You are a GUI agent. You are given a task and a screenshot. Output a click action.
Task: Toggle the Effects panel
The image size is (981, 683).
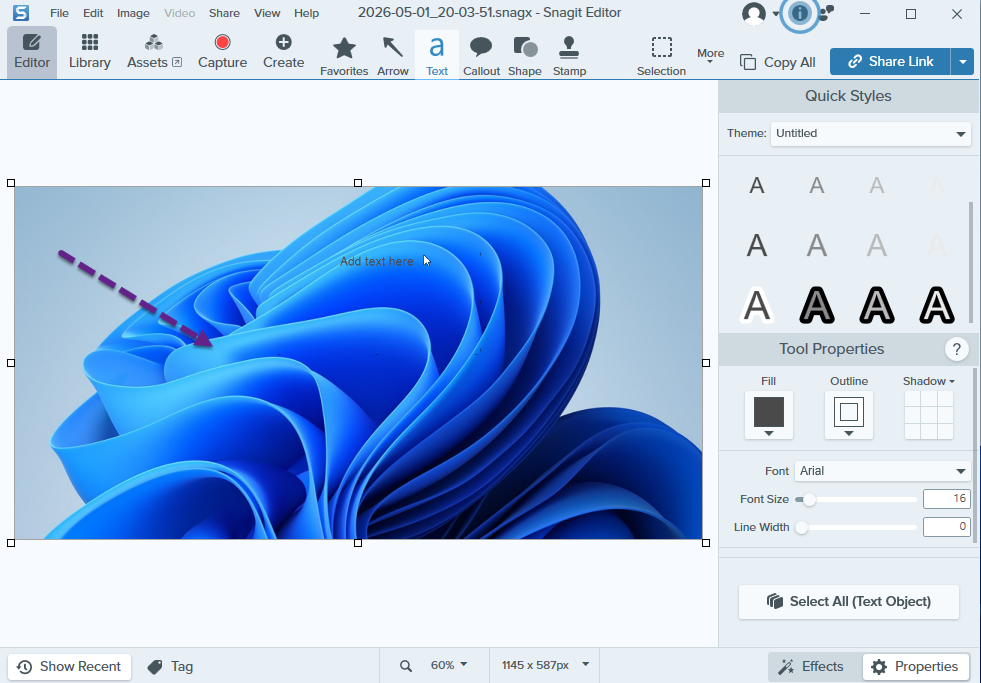pyautogui.click(x=811, y=667)
